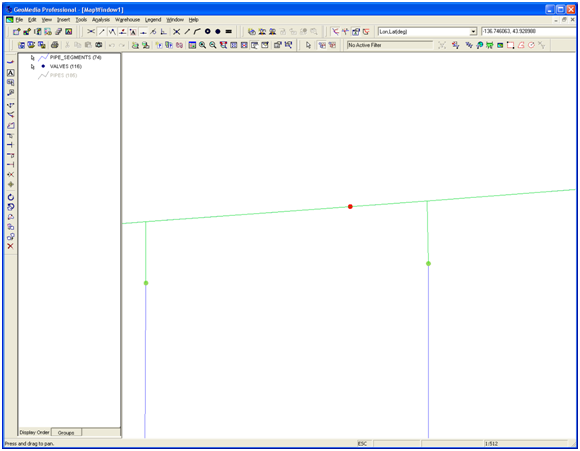Select the Display Order tab
580x451 pixels.
coord(34,432)
